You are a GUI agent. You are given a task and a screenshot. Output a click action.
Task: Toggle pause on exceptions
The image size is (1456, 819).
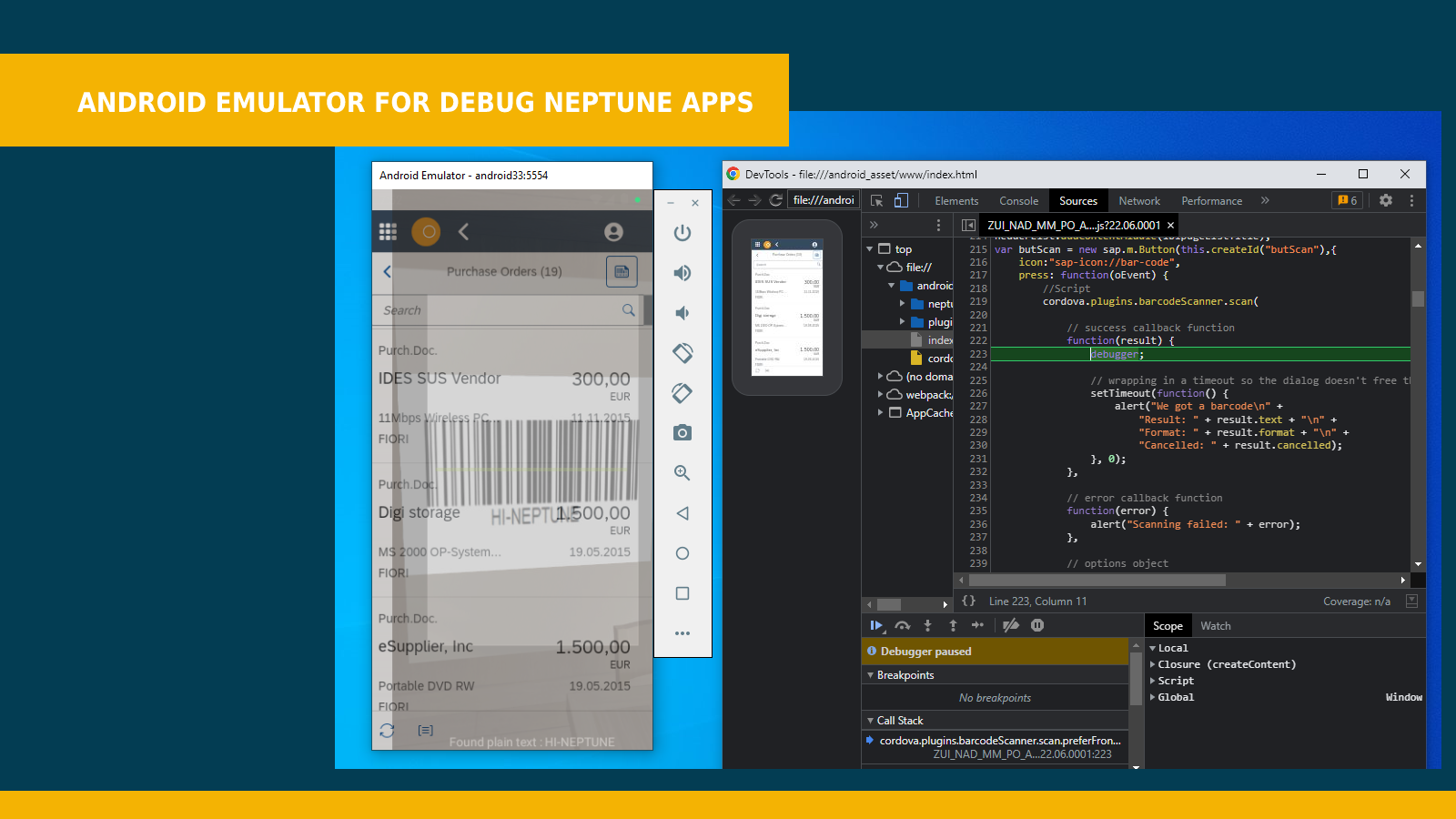click(x=1037, y=625)
